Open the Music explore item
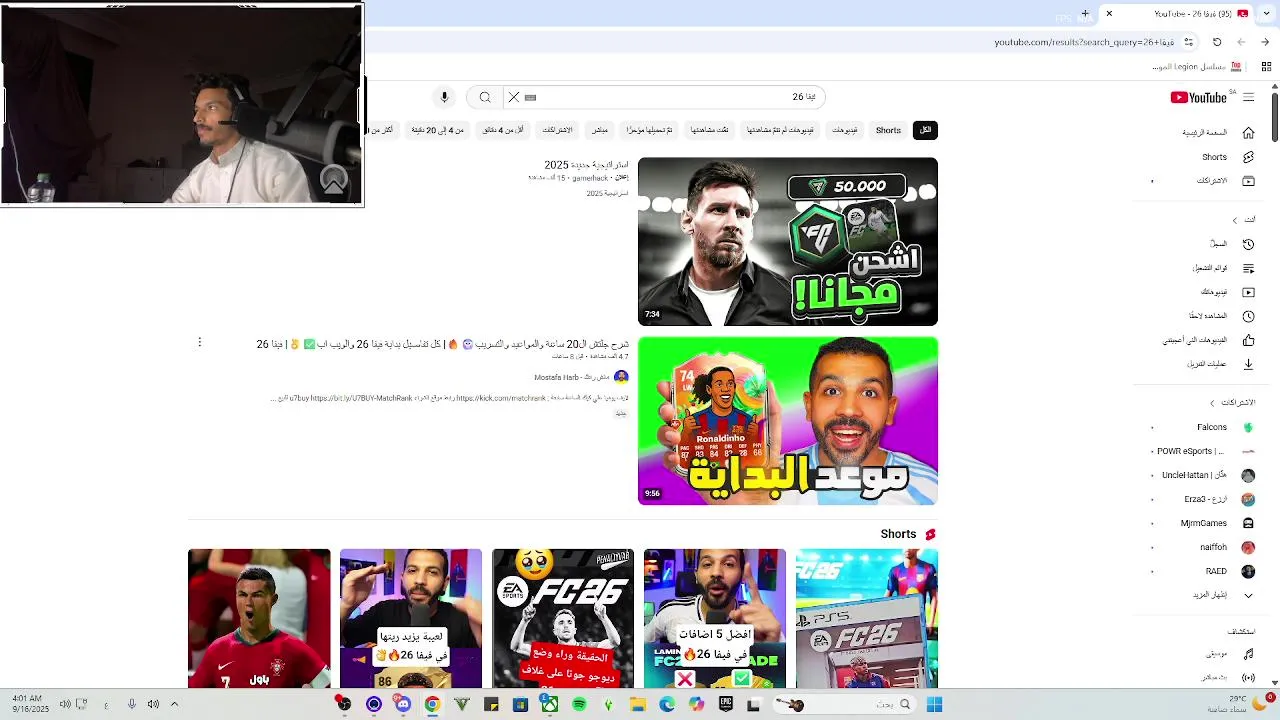This screenshot has height=720, width=1280. coord(1229,654)
